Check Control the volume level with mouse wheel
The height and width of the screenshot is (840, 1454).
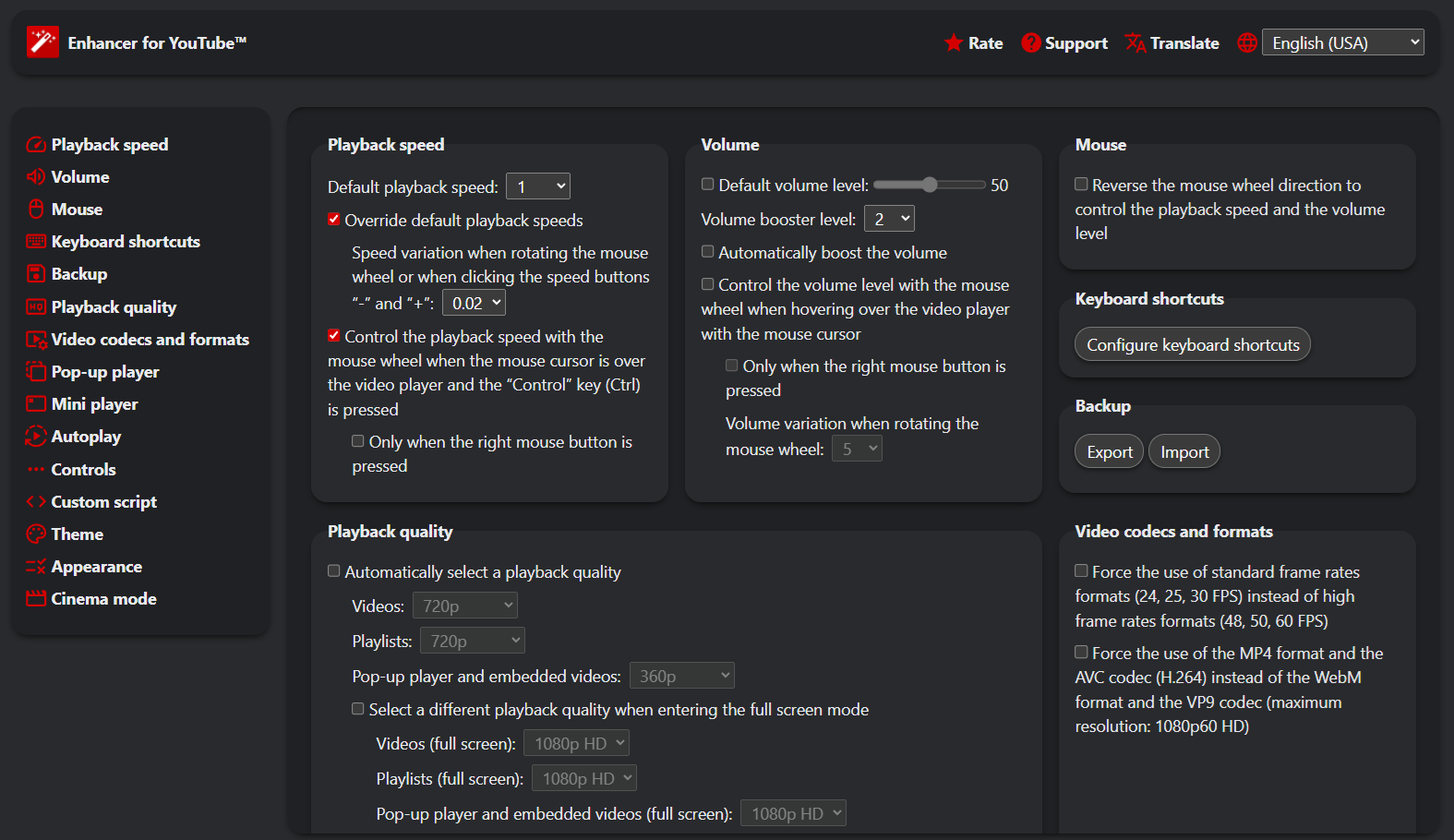tap(708, 284)
